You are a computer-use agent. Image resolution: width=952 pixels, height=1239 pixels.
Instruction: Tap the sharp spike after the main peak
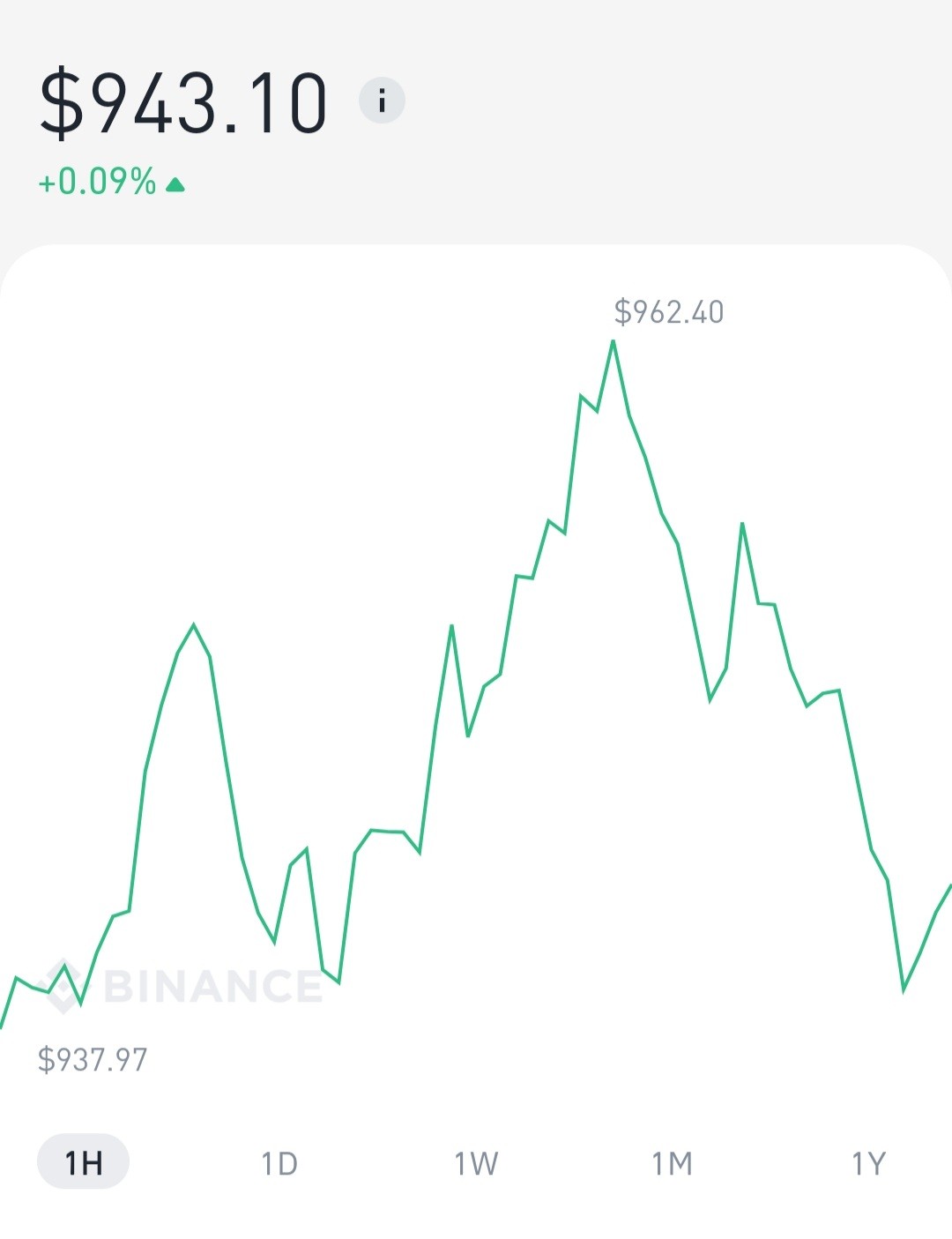coord(742,524)
